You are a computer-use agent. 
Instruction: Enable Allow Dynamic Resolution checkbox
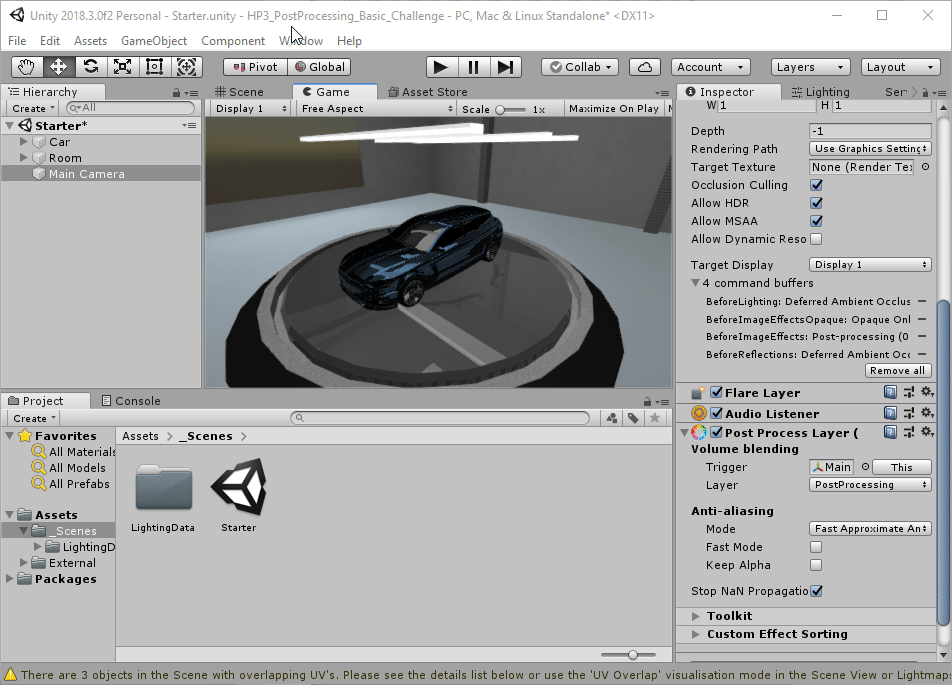(x=816, y=239)
